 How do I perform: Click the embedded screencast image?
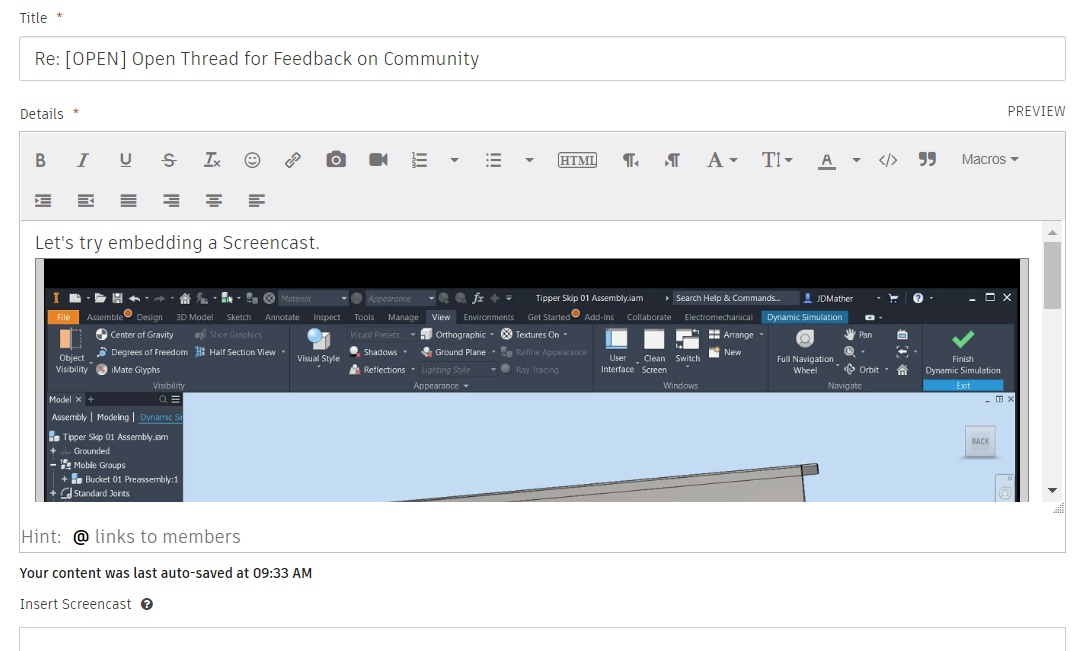532,380
